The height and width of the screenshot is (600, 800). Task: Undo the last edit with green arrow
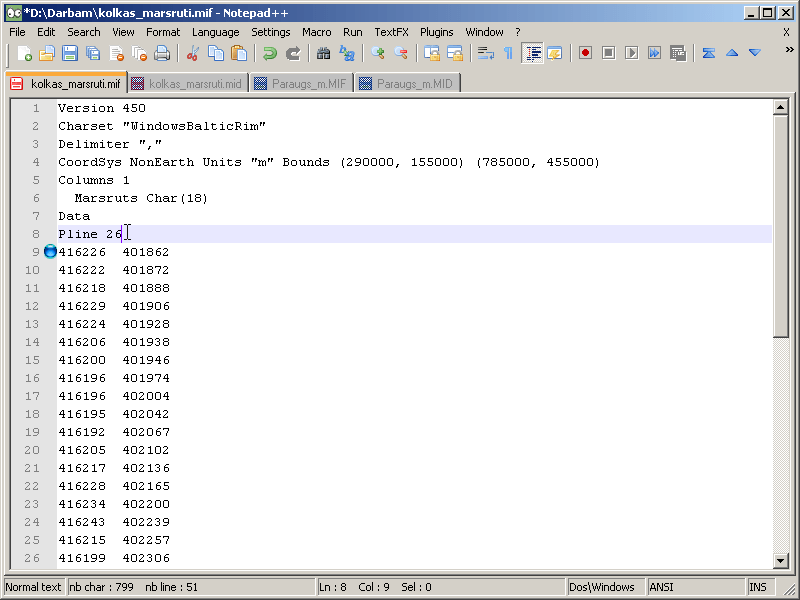coord(269,53)
